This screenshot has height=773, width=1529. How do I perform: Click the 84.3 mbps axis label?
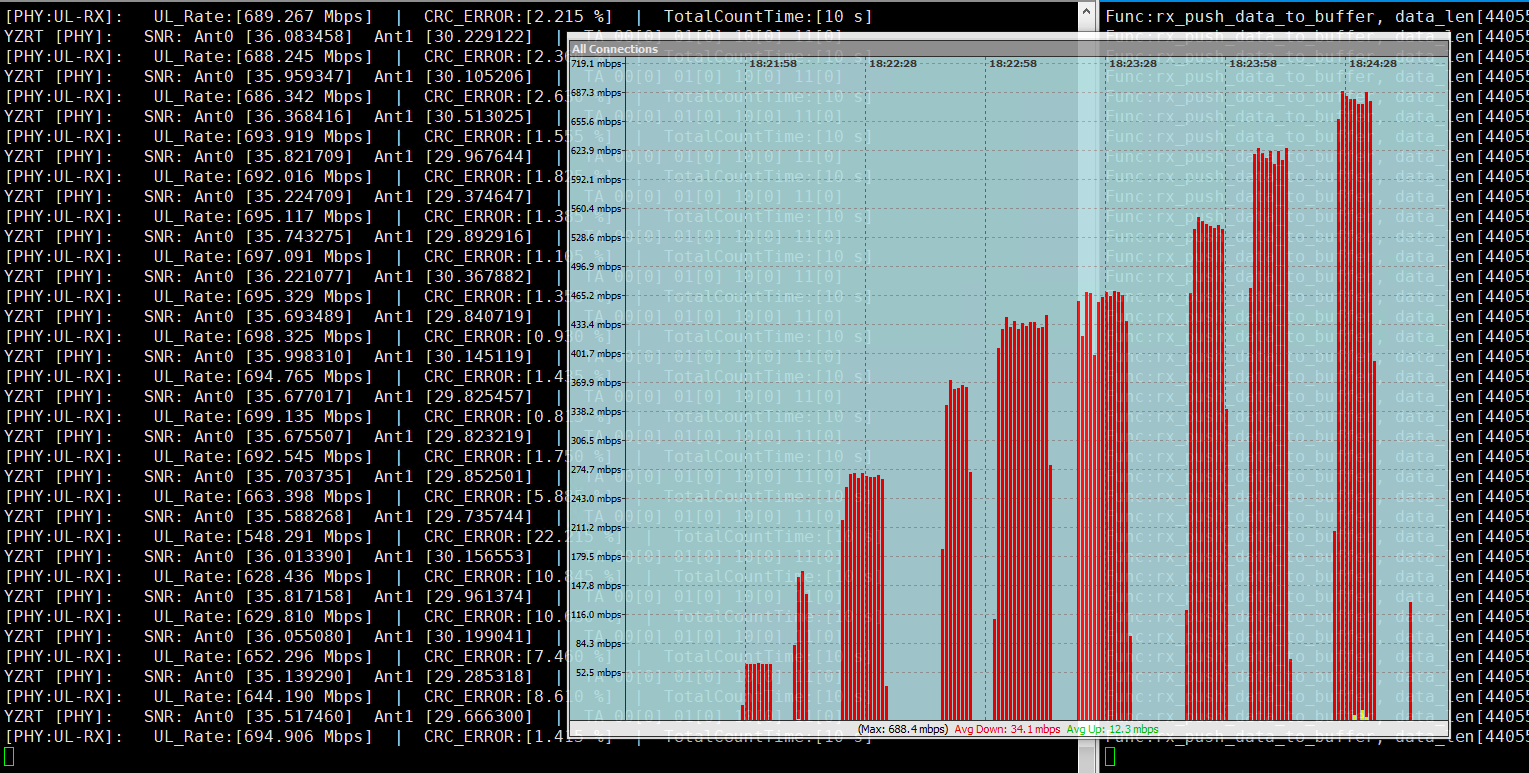[x=598, y=643]
